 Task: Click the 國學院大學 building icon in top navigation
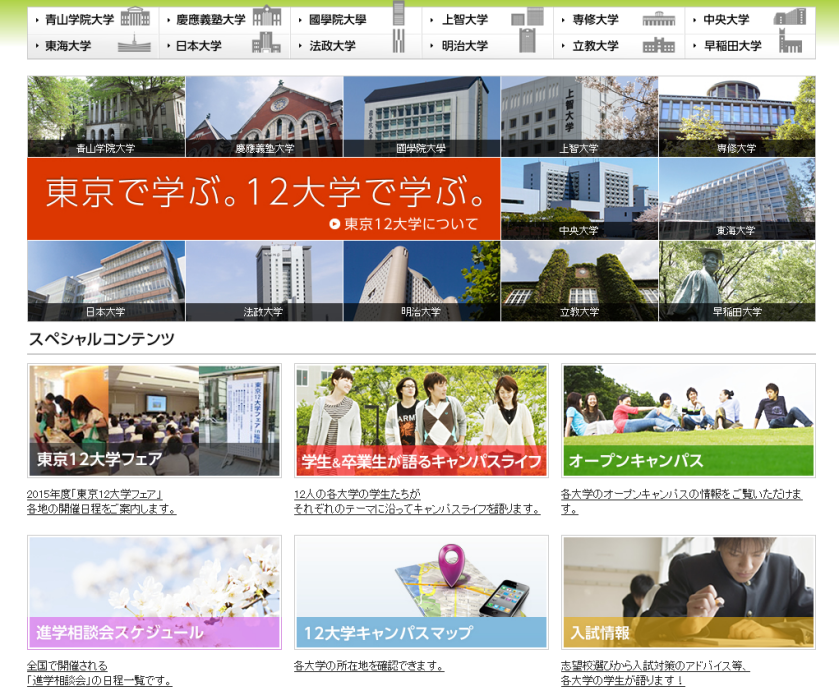[399, 14]
